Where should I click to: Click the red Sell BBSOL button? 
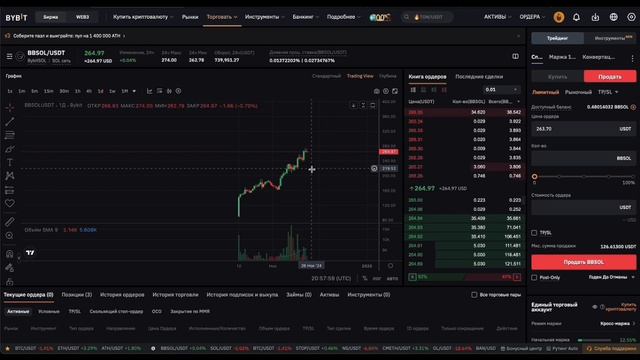(583, 262)
